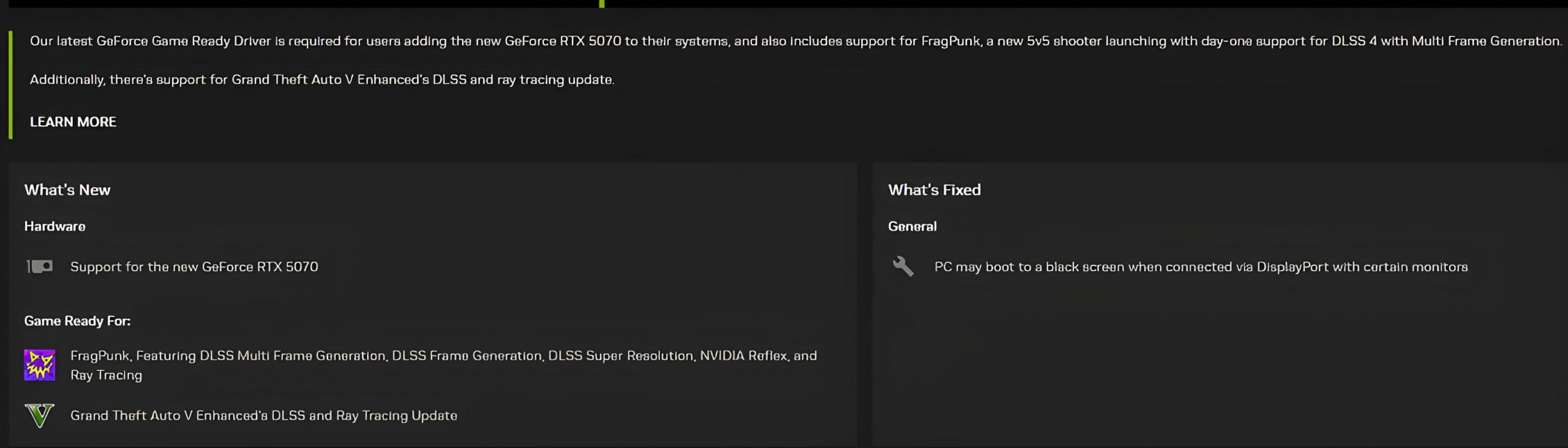Click the What's New heading
The image size is (1568, 448).
click(67, 190)
